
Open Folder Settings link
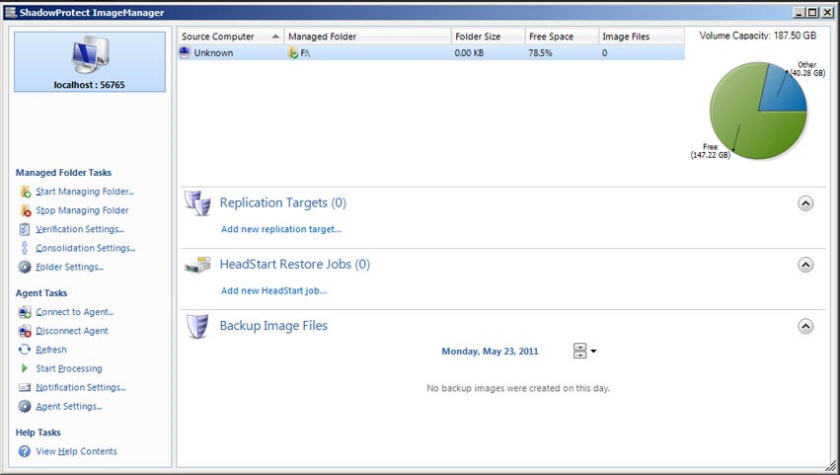70,267
